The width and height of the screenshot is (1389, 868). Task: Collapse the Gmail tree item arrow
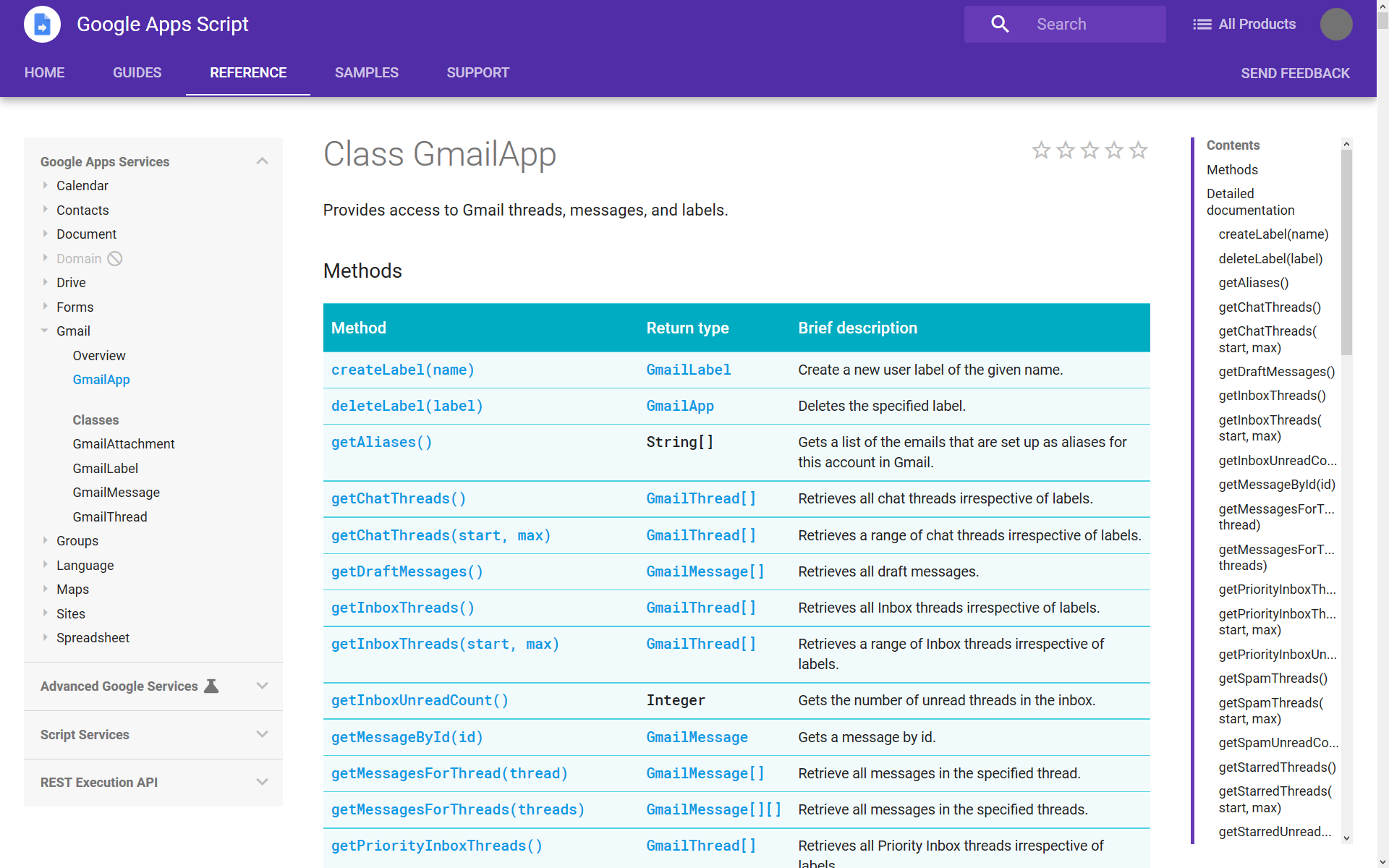pos(45,331)
